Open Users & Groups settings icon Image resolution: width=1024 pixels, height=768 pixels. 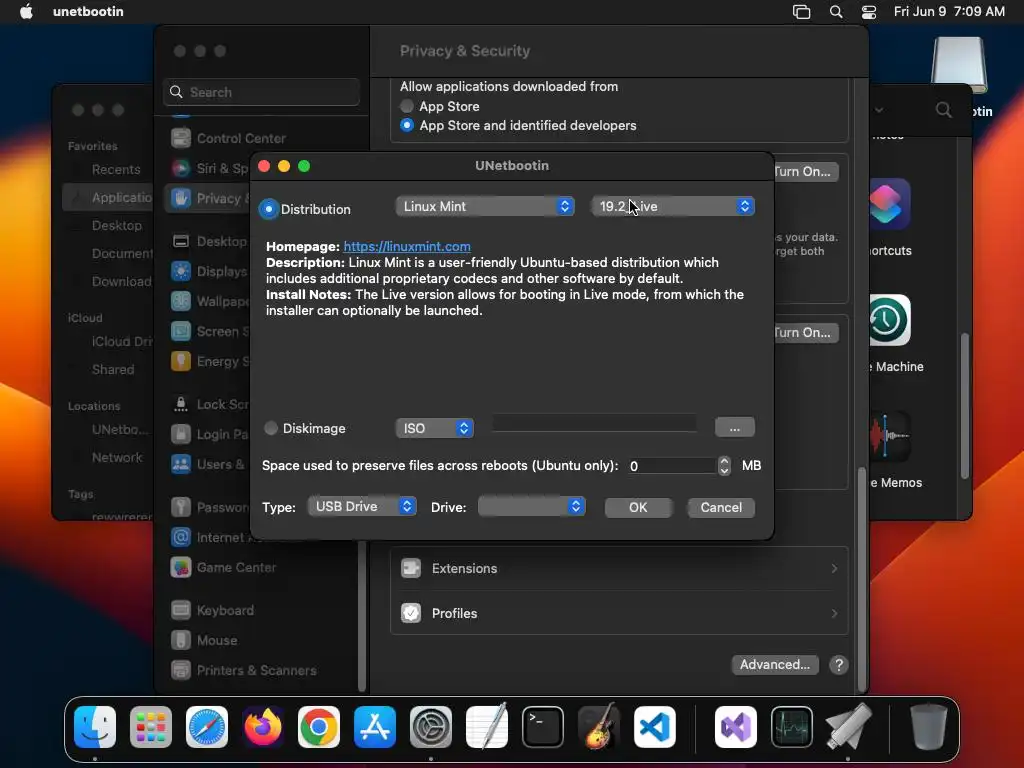[x=181, y=464]
